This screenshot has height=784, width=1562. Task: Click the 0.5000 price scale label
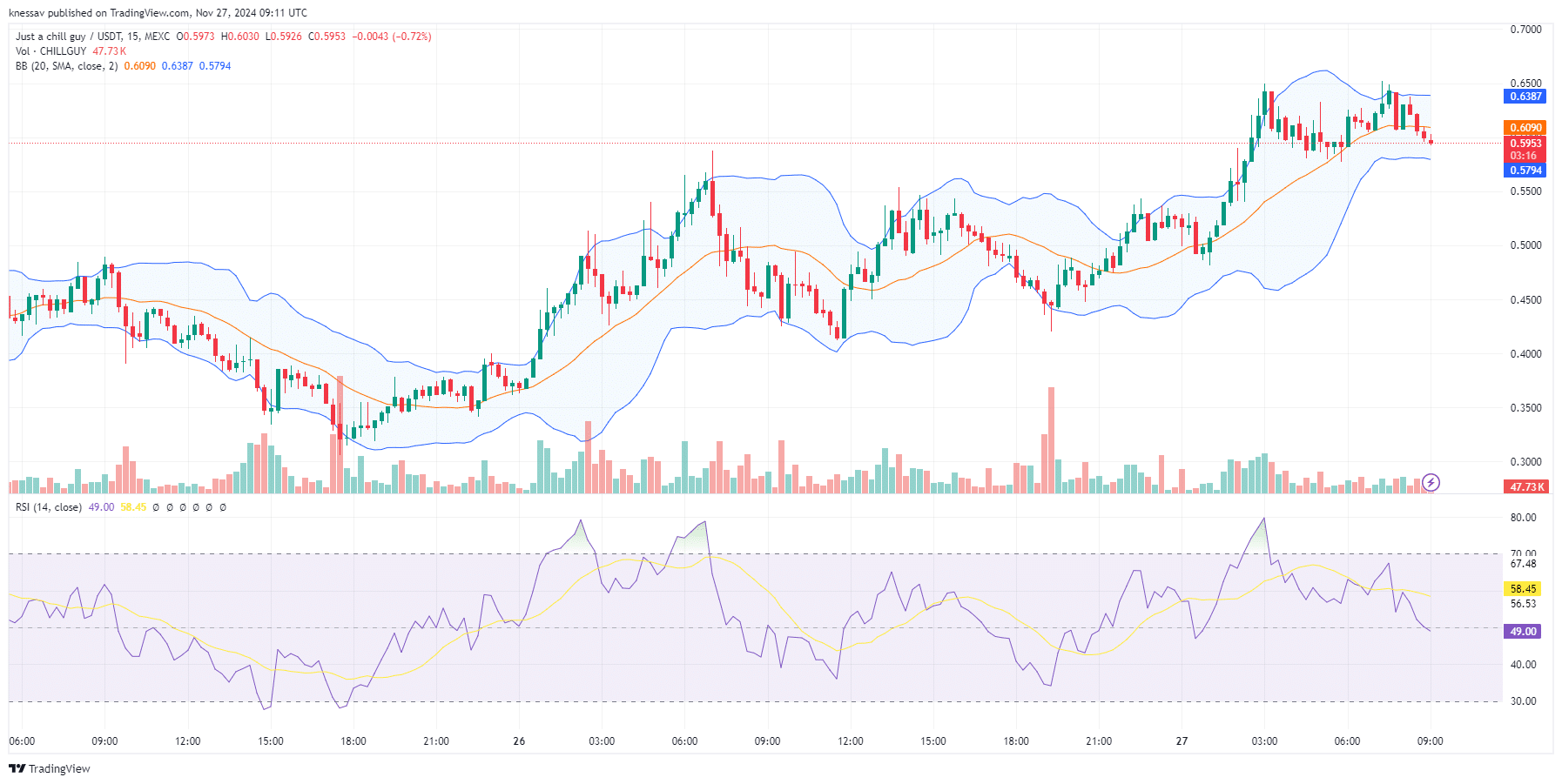pyautogui.click(x=1525, y=245)
